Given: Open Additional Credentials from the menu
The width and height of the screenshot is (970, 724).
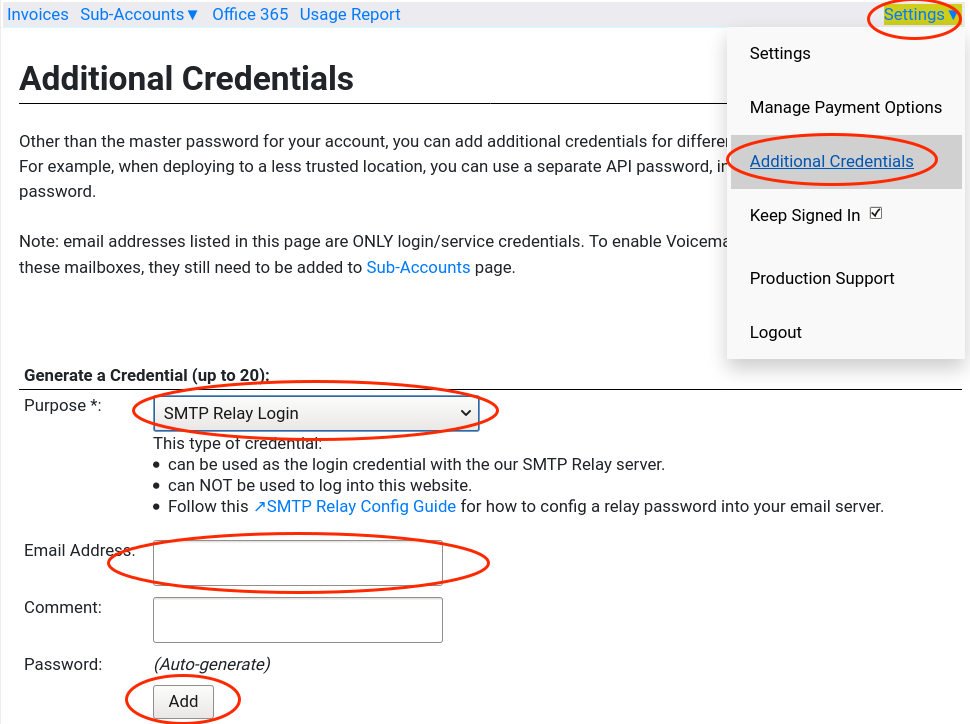Looking at the screenshot, I should (831, 162).
